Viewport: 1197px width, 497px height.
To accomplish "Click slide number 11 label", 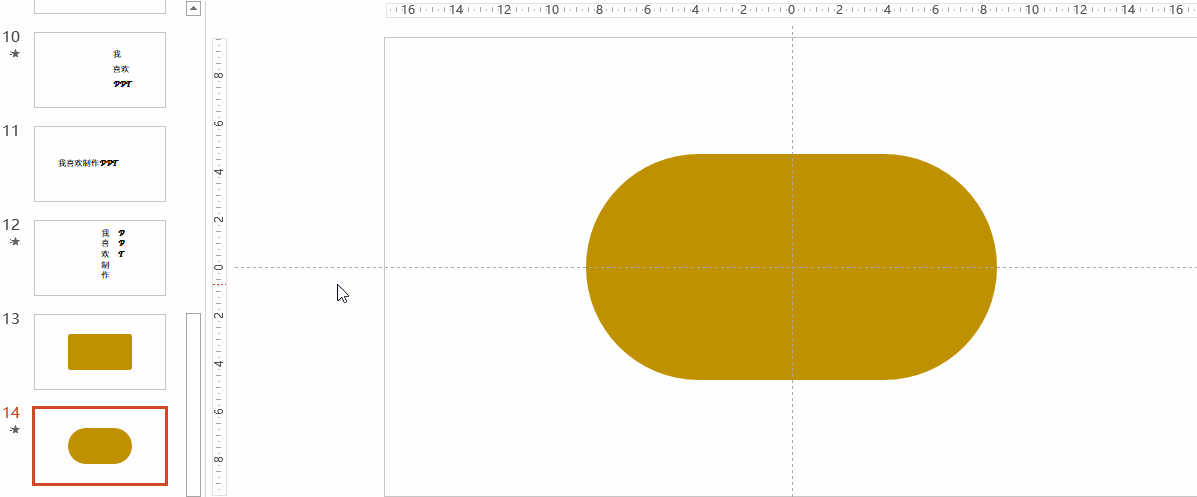I will coord(11,131).
